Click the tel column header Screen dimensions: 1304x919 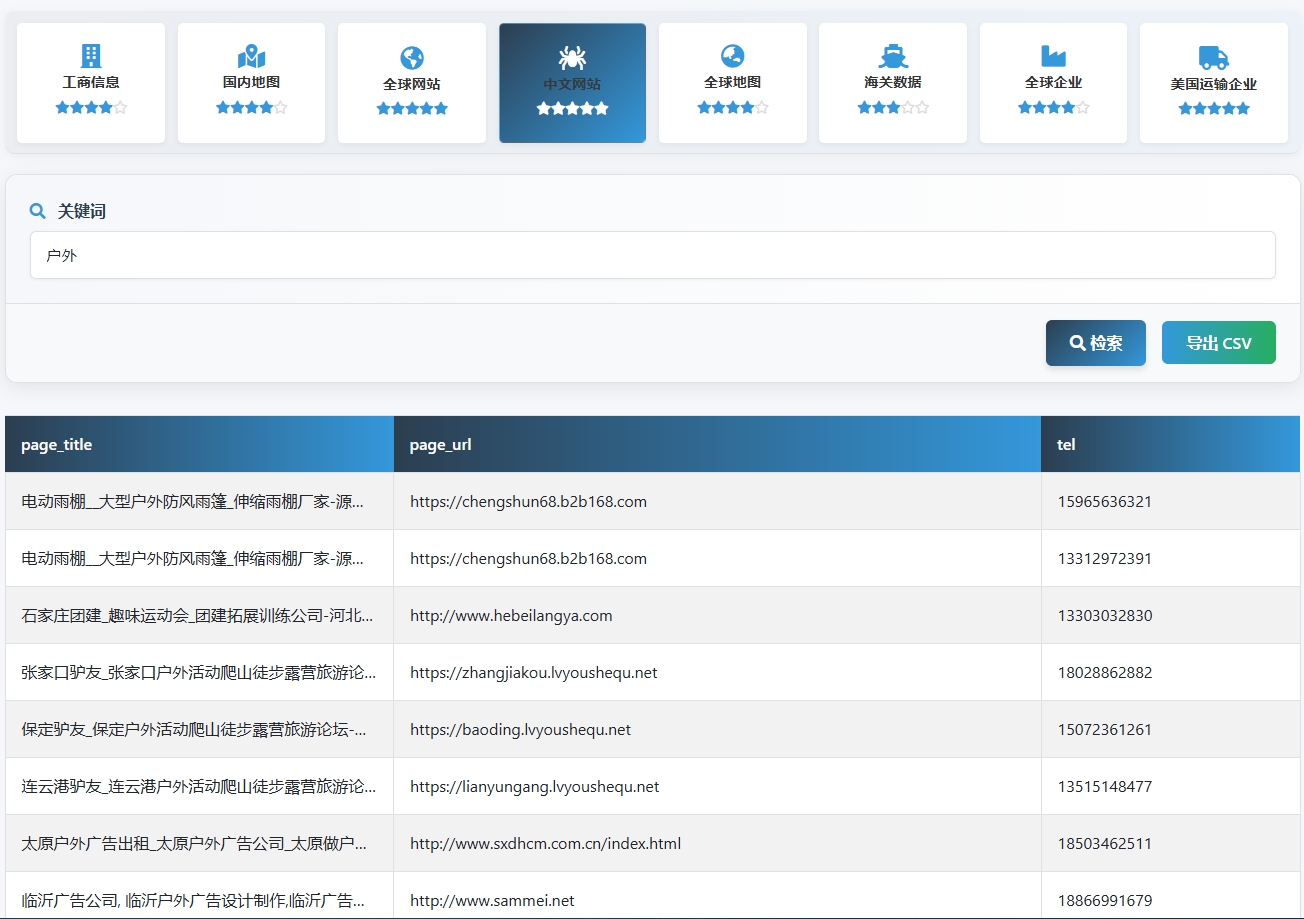[x=1170, y=444]
